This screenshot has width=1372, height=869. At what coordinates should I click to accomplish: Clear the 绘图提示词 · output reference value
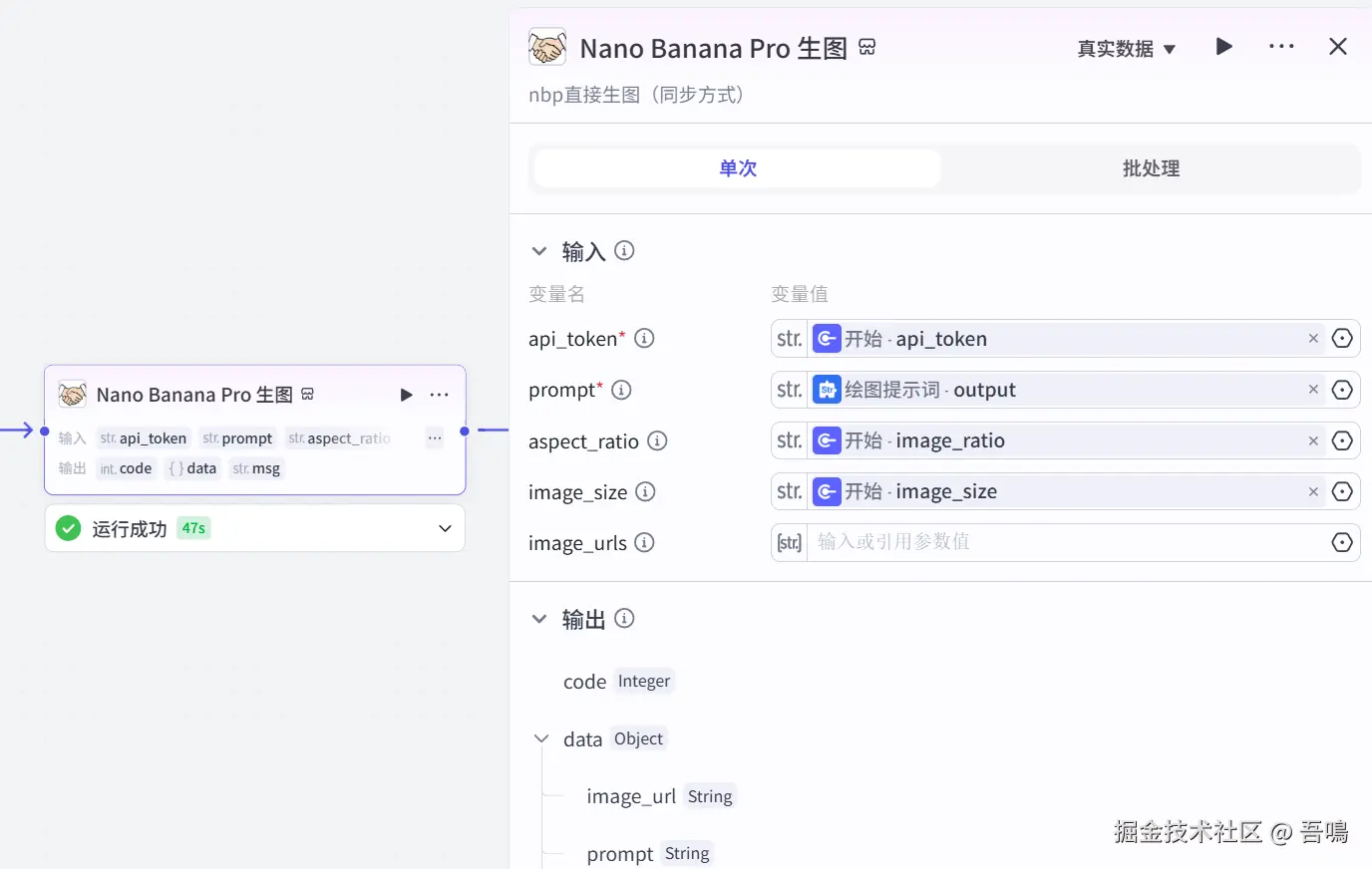[x=1313, y=390]
